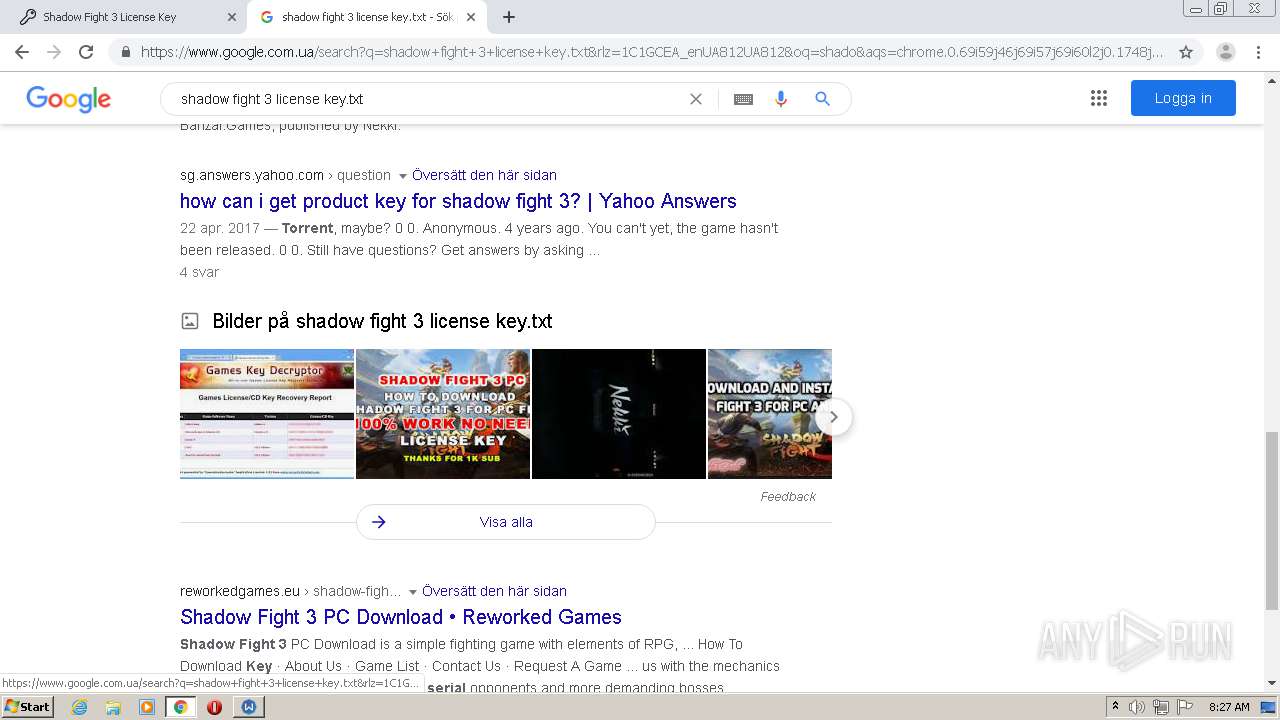Viewport: 1280px width, 720px height.
Task: Open media player from taskbar
Action: point(147,707)
